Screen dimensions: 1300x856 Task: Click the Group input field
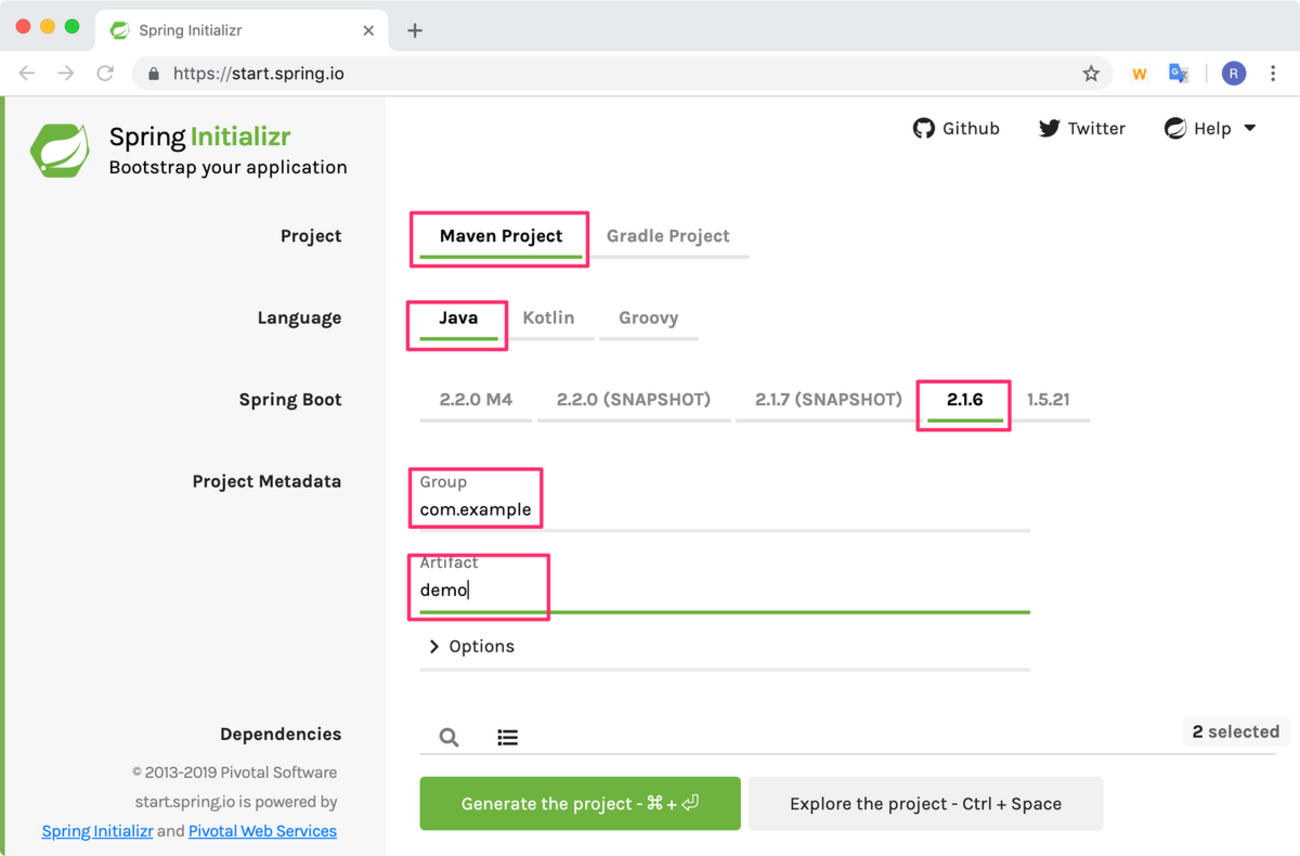725,510
